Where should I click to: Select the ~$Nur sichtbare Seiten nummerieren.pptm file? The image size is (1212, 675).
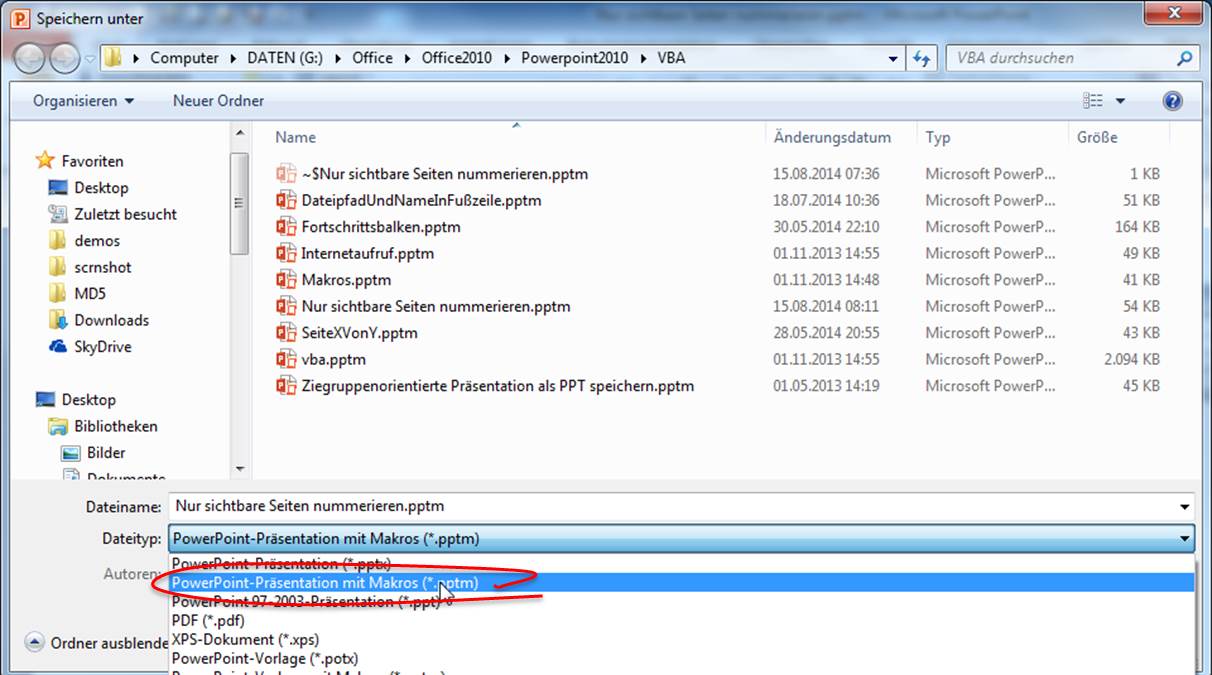point(445,174)
